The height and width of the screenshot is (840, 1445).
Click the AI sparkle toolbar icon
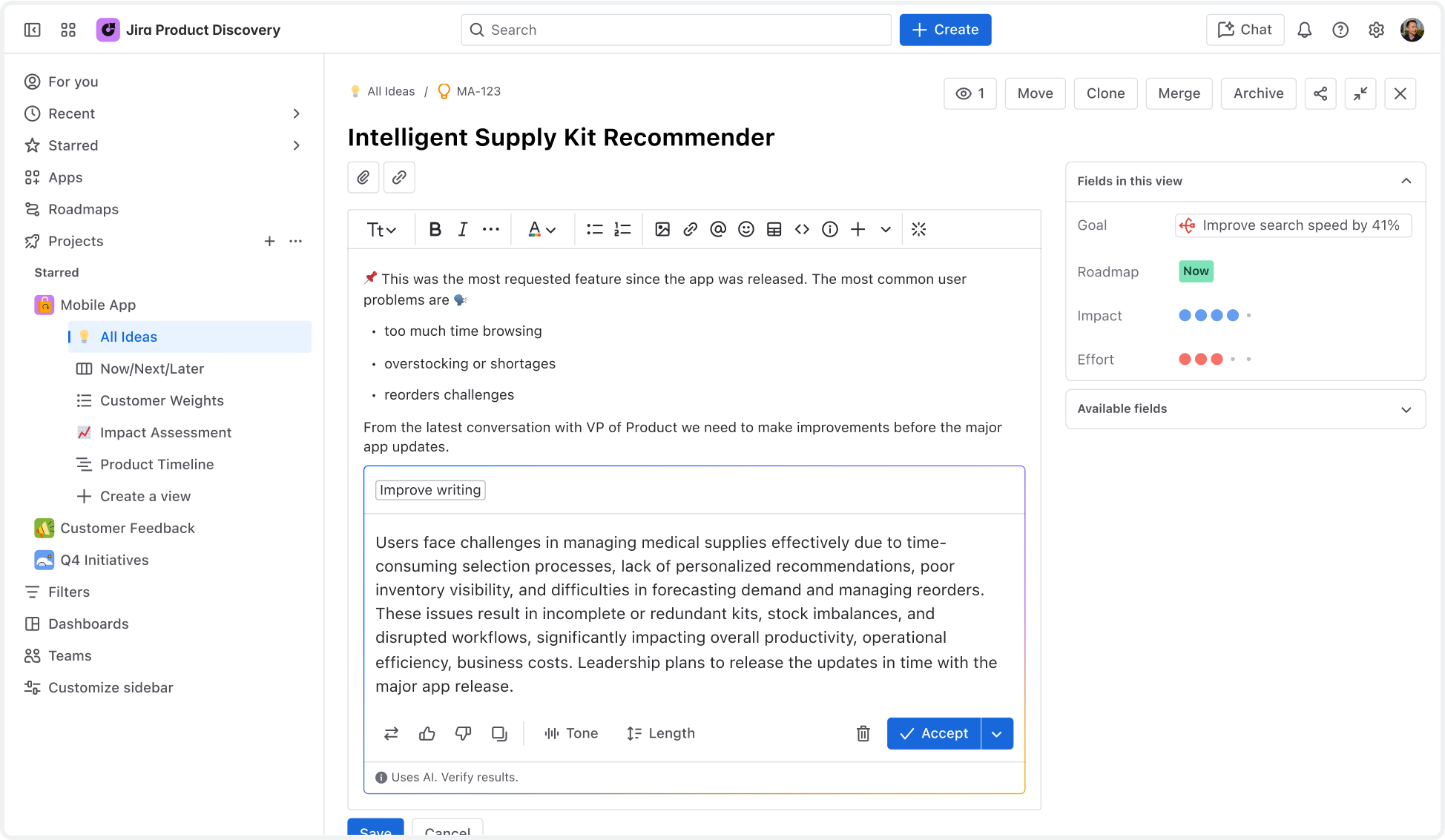[x=918, y=229]
